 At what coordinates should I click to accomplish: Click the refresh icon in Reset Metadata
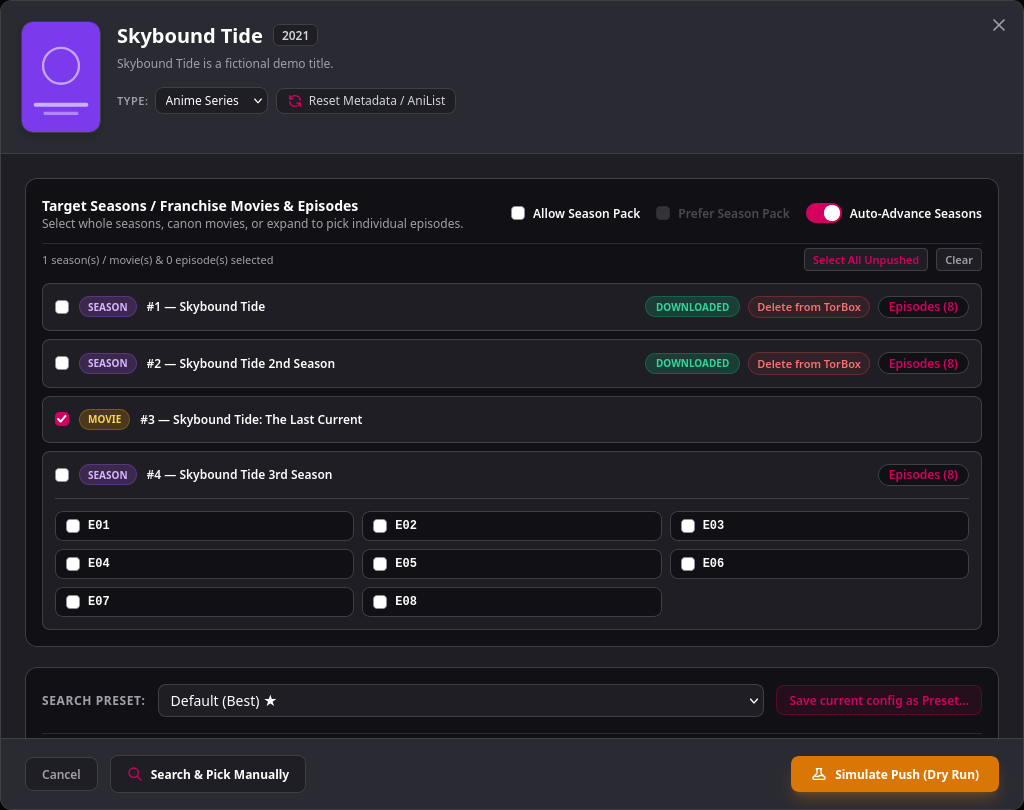click(295, 101)
